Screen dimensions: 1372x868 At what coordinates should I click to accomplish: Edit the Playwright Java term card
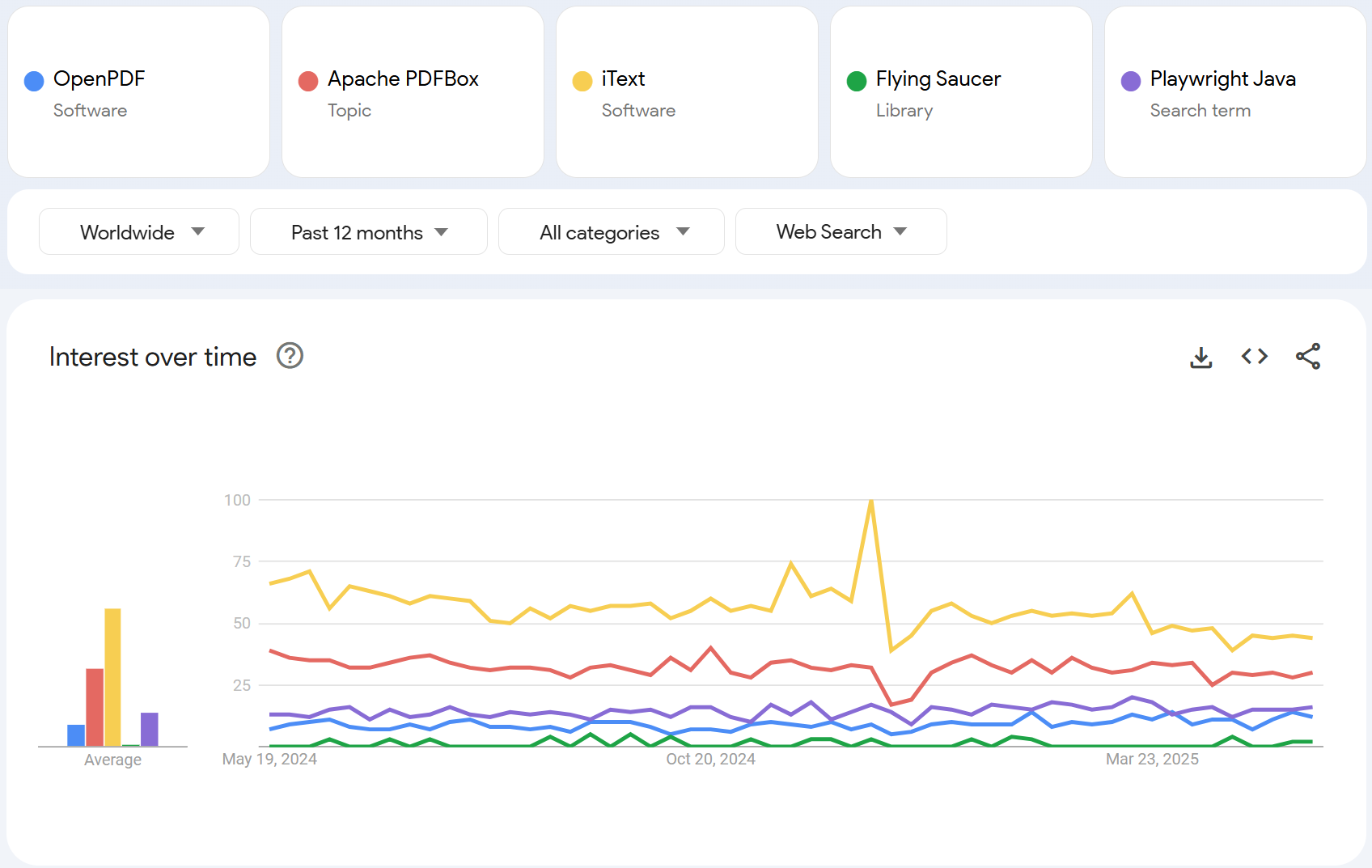[1235, 91]
